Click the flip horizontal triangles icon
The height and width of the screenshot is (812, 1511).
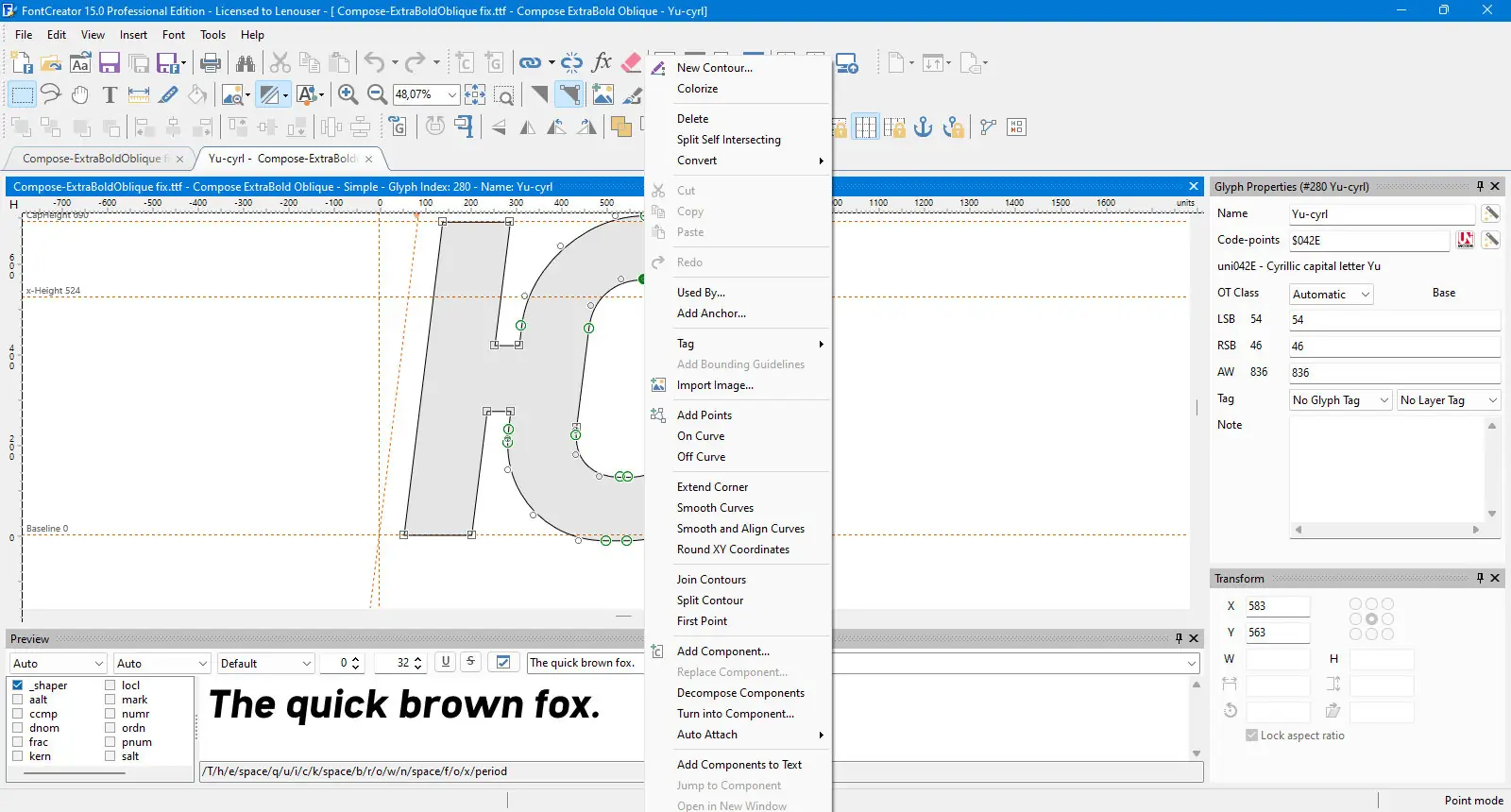point(528,127)
